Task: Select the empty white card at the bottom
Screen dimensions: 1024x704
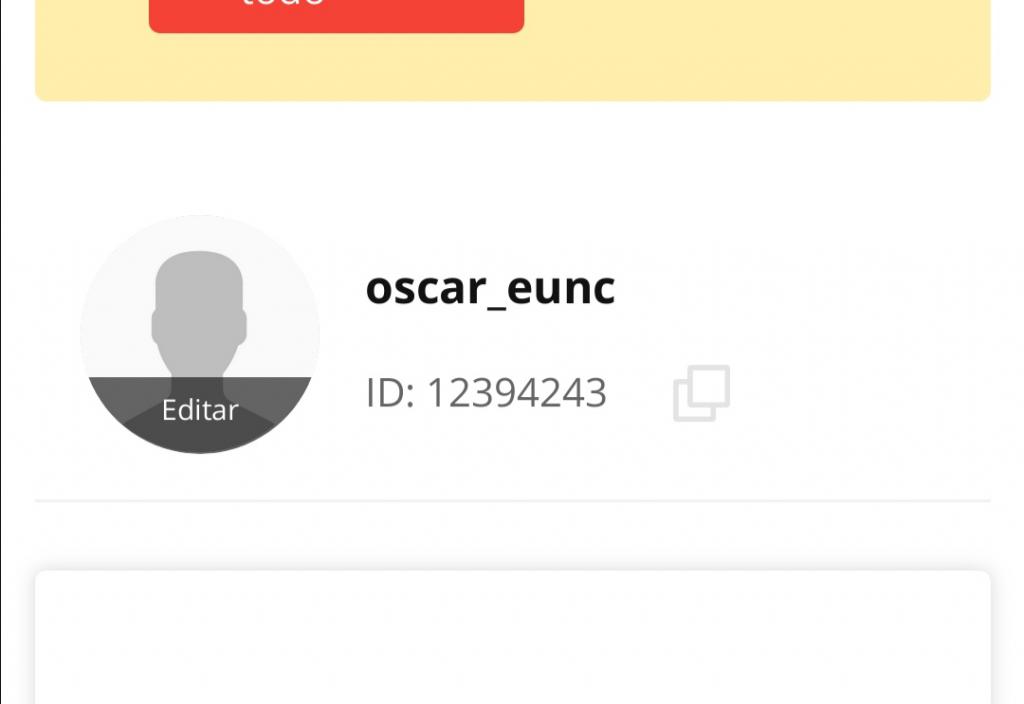Action: point(513,637)
